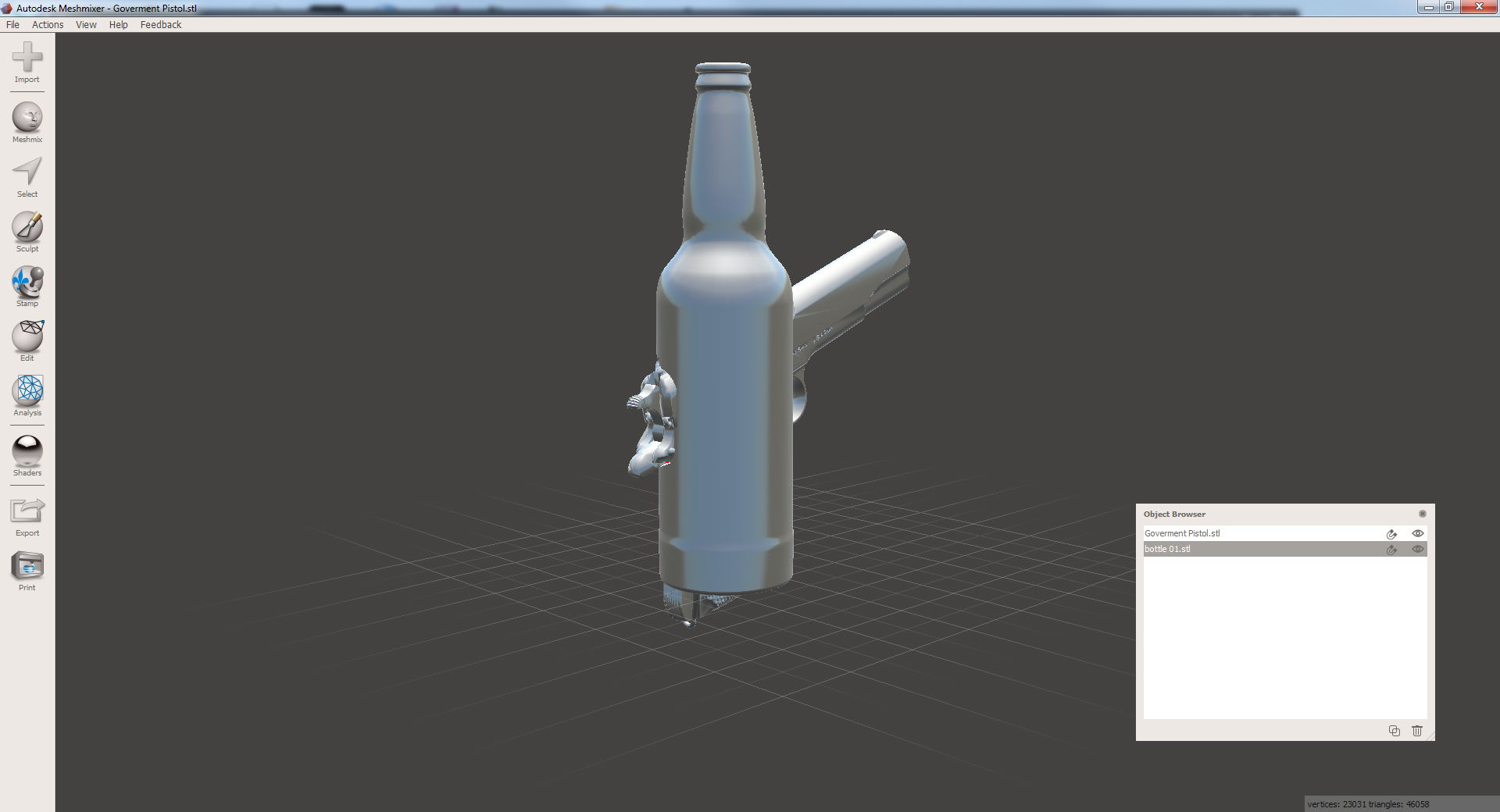Open the File menu
Image resolution: width=1500 pixels, height=812 pixels.
pos(12,25)
